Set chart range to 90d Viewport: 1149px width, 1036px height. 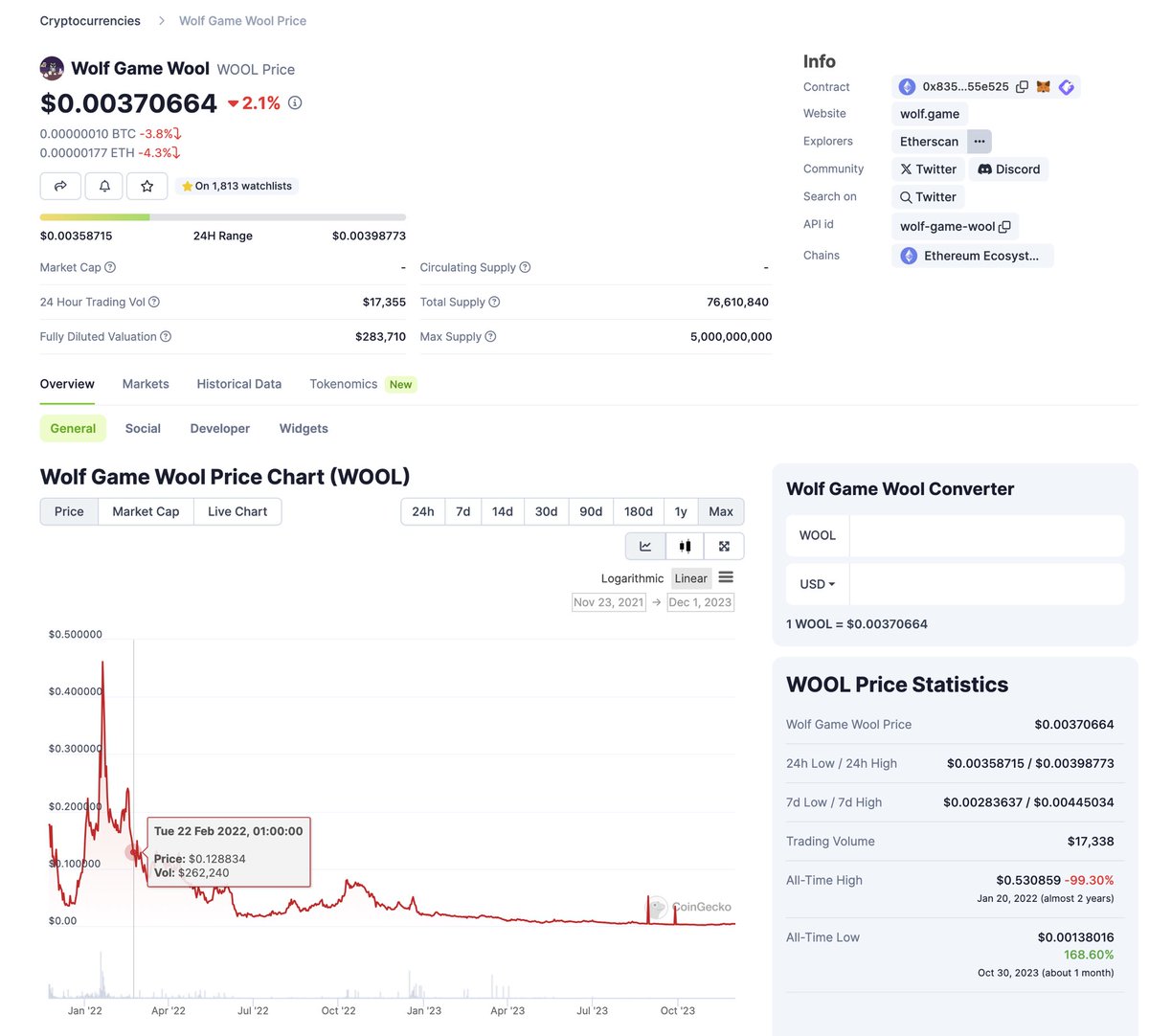[x=591, y=511]
